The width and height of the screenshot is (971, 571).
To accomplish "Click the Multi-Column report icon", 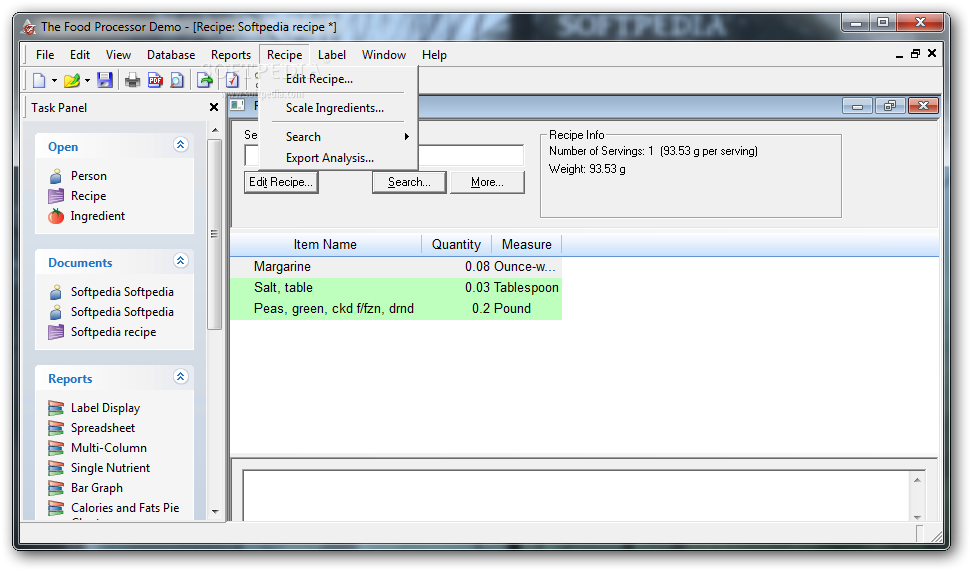I will 56,448.
